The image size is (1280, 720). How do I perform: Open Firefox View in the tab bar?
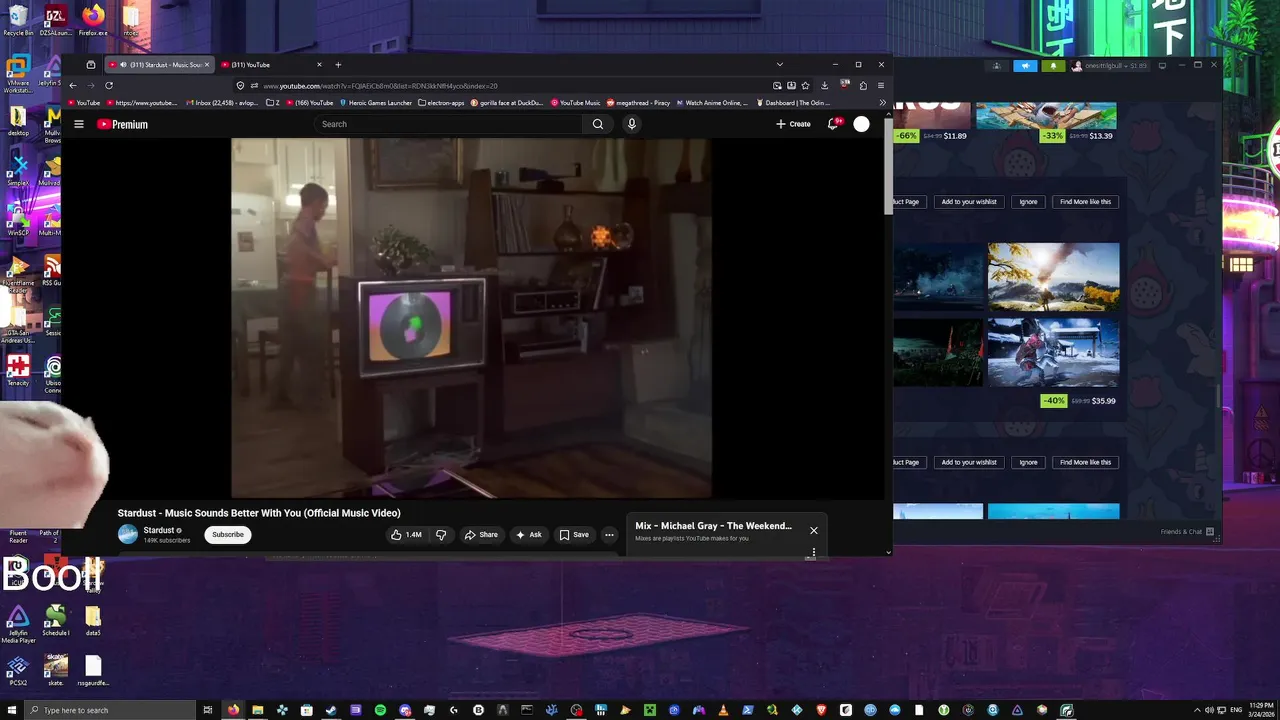coord(91,65)
